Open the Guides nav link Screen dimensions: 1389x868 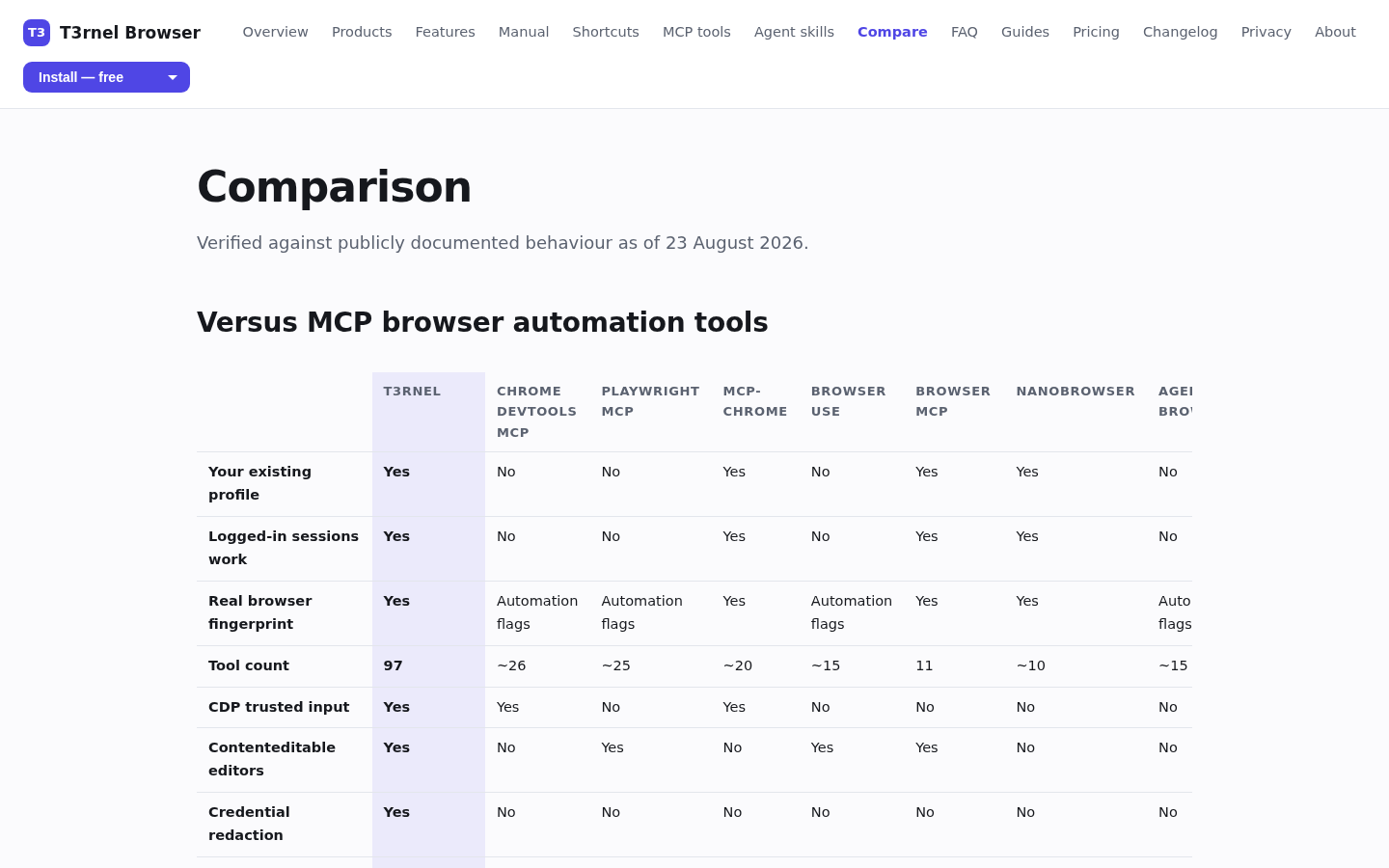tap(1025, 32)
